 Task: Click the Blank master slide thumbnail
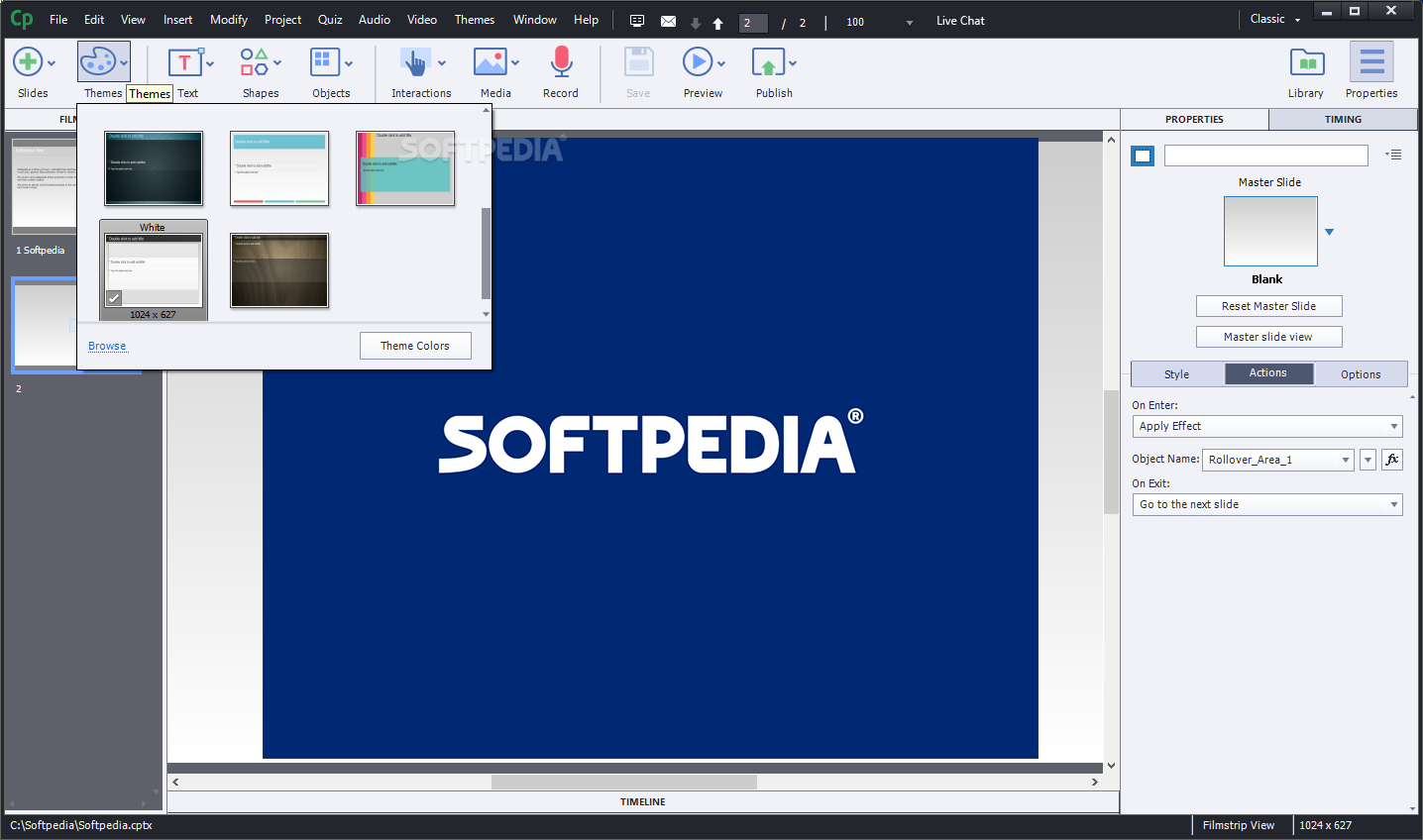1270,231
